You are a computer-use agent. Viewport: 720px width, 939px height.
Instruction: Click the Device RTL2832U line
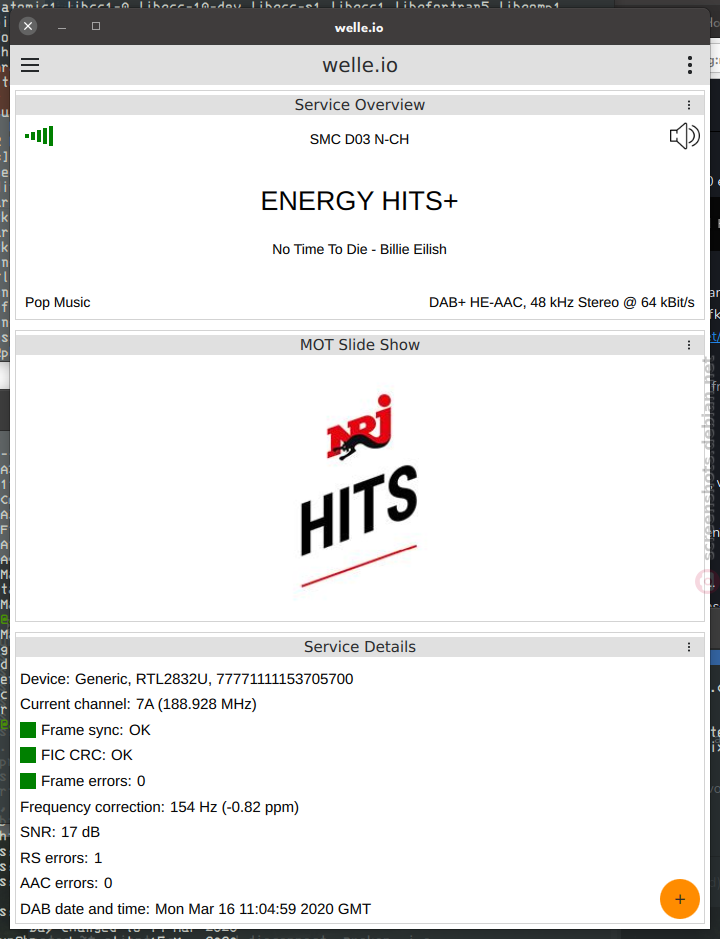click(187, 678)
